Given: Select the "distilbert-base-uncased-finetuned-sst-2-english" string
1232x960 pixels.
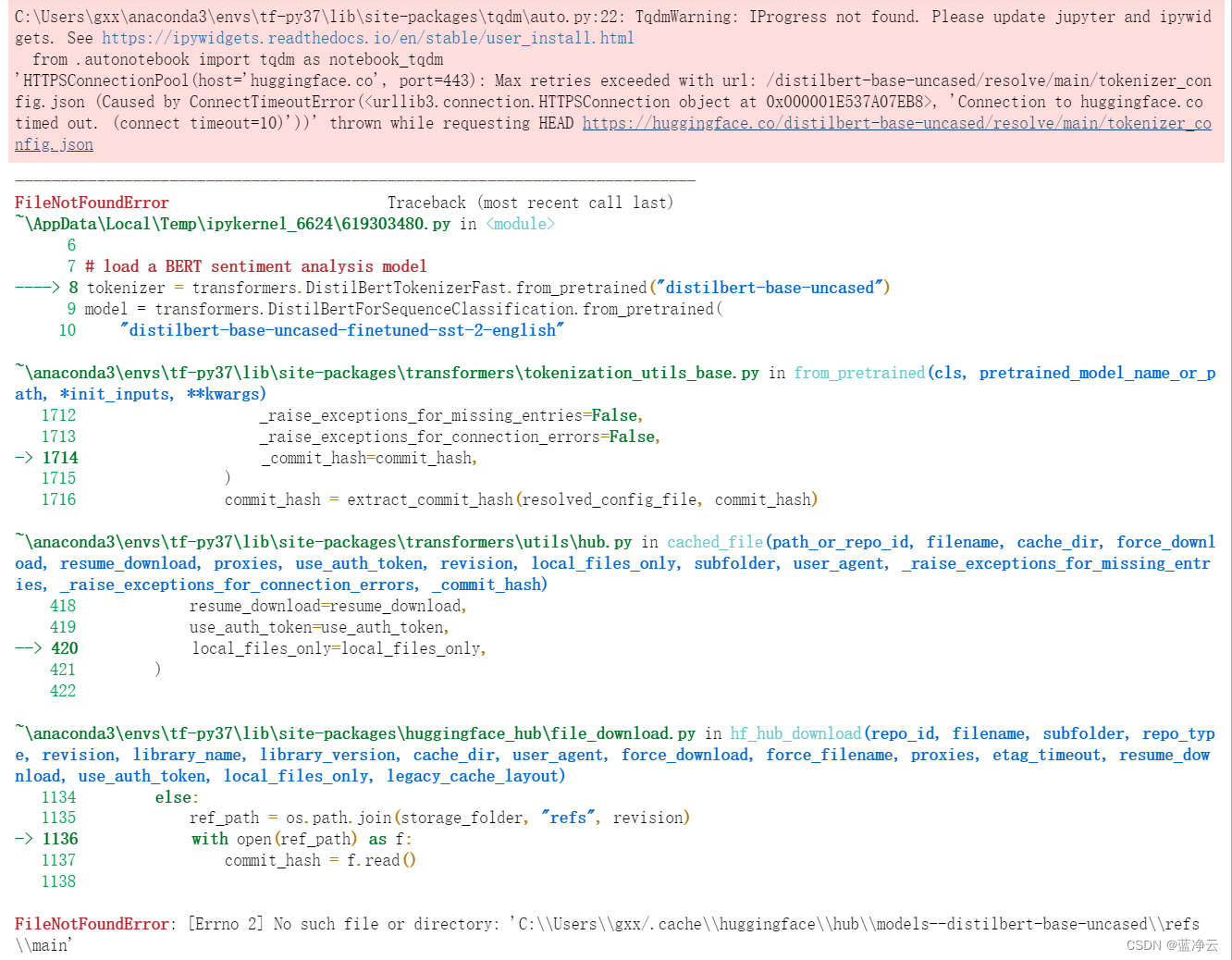Looking at the screenshot, I should pyautogui.click(x=342, y=330).
